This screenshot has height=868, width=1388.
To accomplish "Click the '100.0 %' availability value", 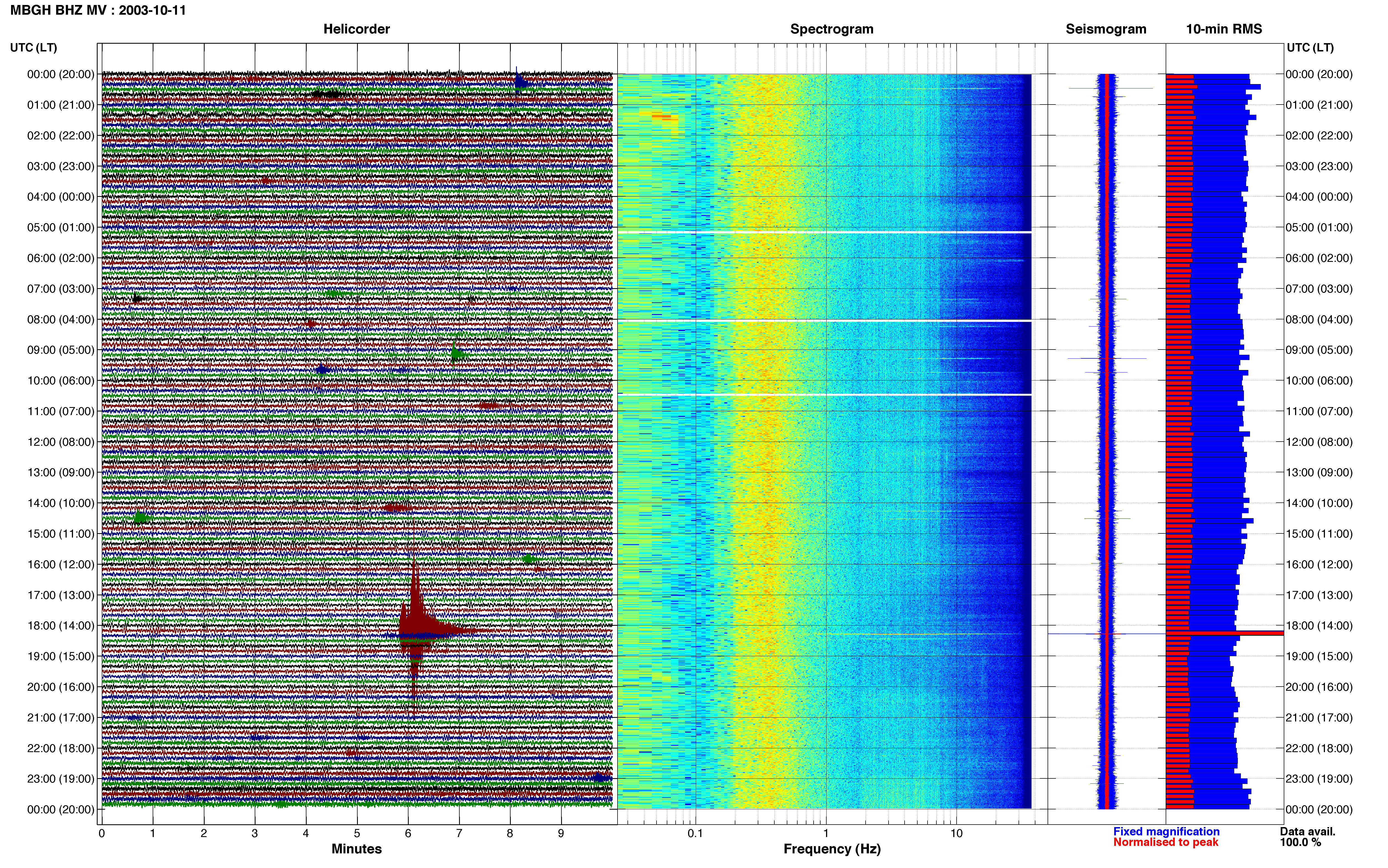I will pos(1300,842).
